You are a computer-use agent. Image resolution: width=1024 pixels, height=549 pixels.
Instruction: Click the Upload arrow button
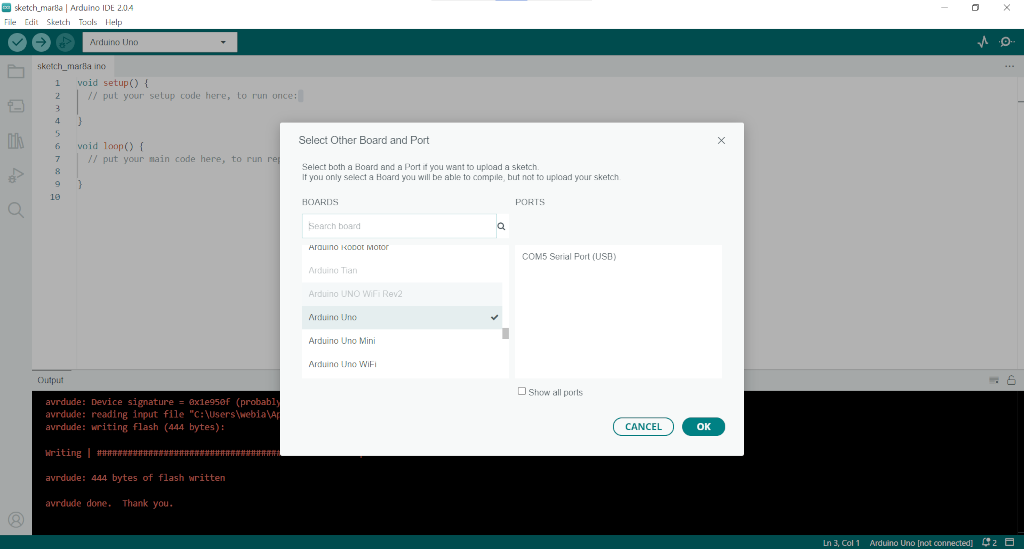(x=41, y=42)
